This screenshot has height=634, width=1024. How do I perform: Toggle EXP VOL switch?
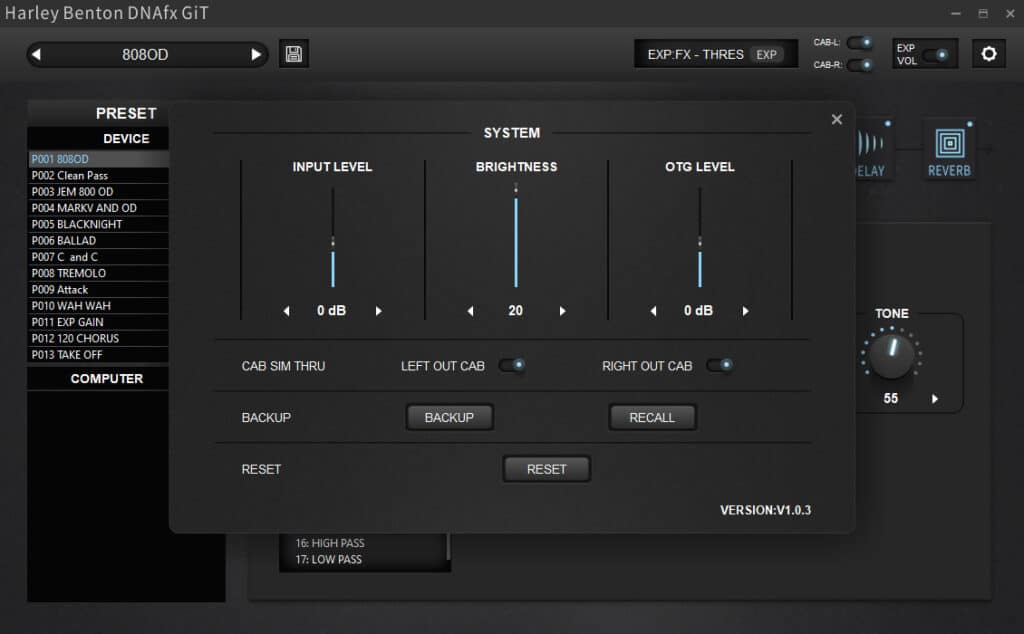coord(936,55)
